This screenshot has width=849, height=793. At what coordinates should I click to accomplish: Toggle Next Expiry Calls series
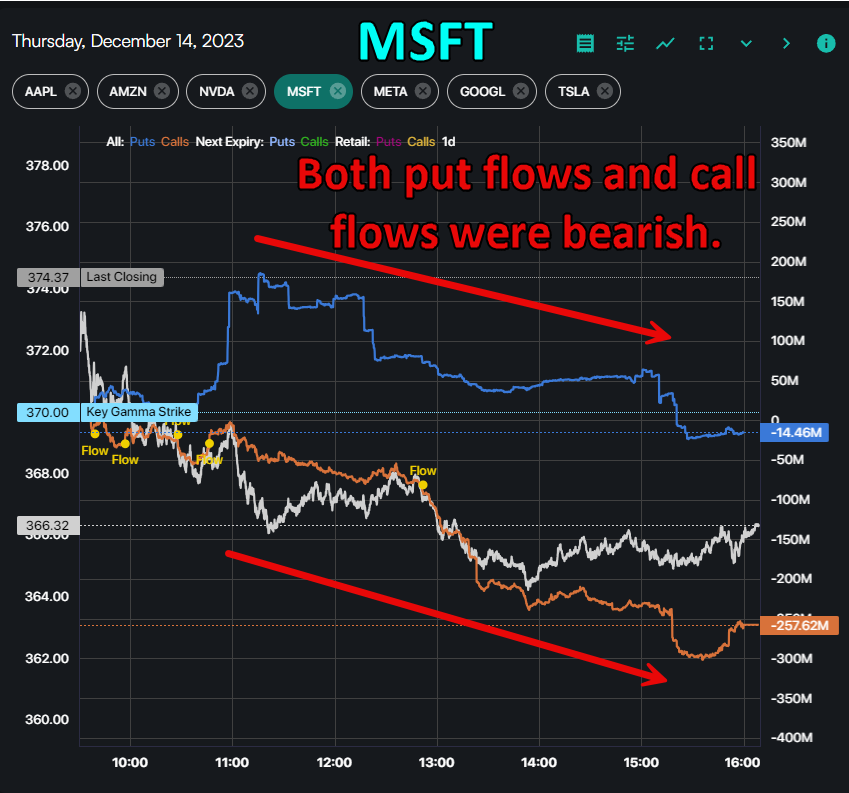(x=315, y=142)
